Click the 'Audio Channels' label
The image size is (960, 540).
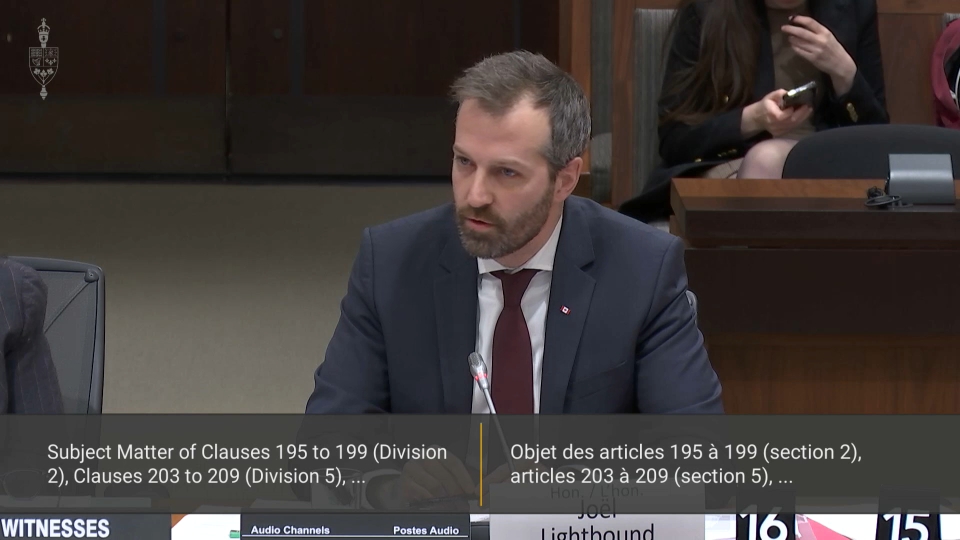click(x=290, y=530)
